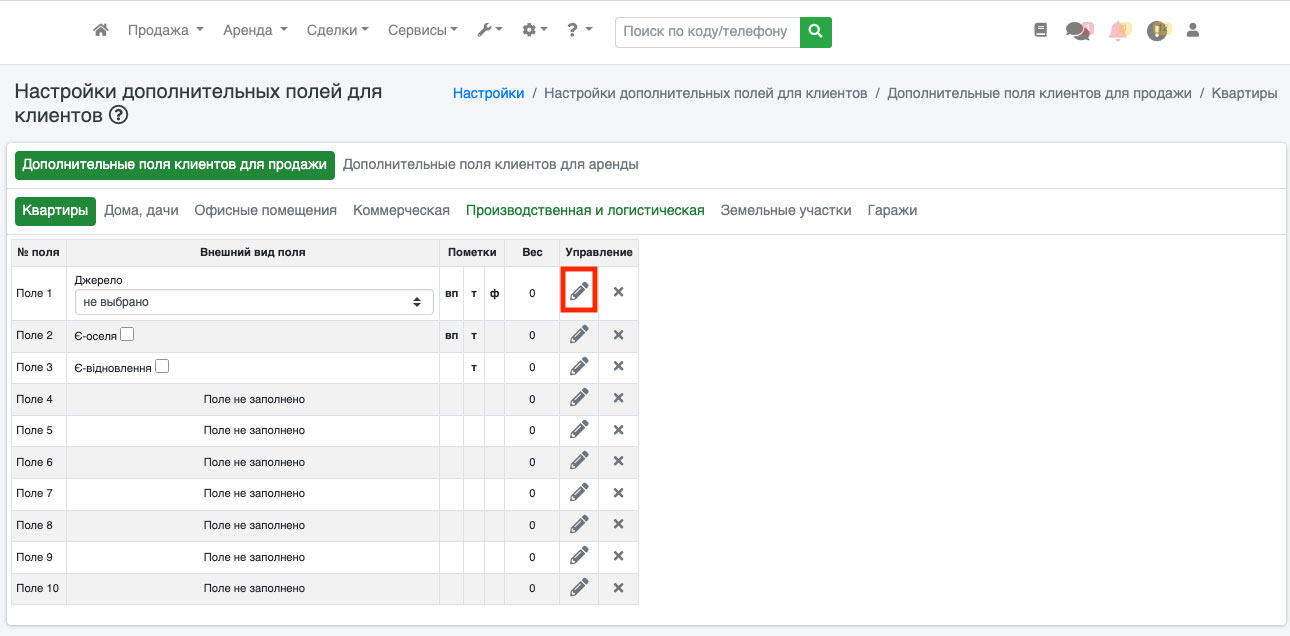Image resolution: width=1290 pixels, height=636 pixels.
Task: Toggle the Є-відновлення checkbox
Action: tap(162, 367)
